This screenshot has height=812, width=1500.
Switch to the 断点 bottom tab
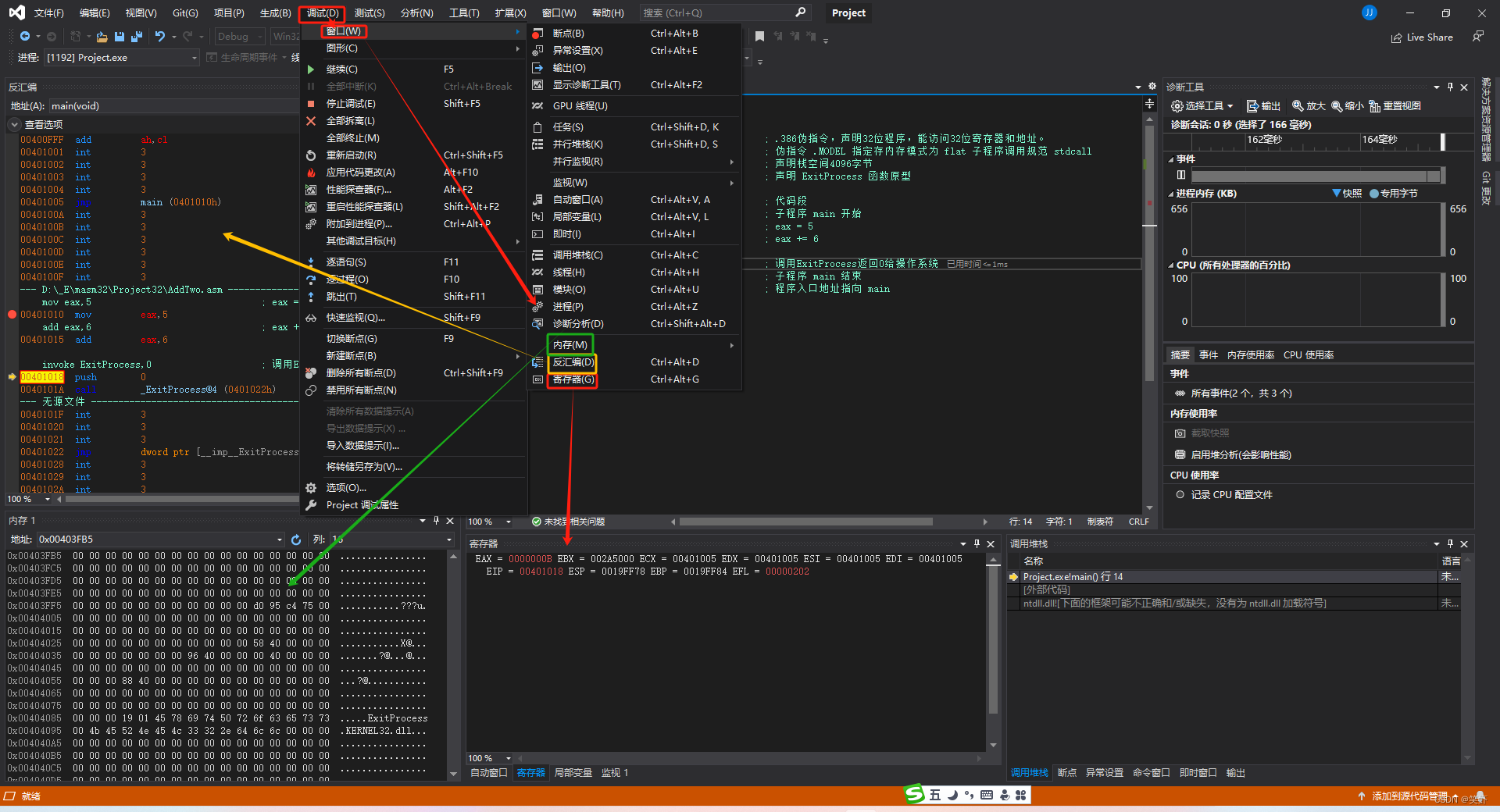coord(1067,773)
